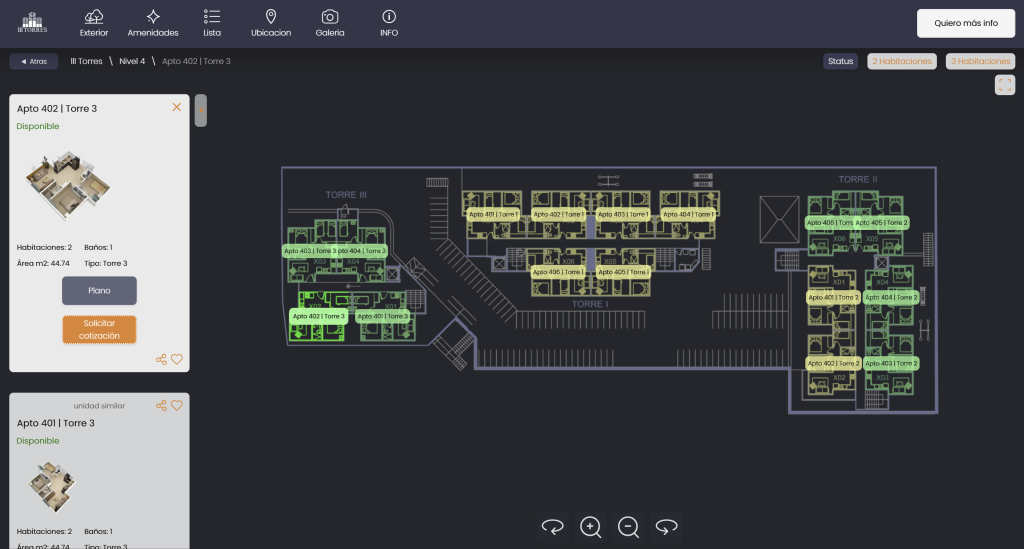Favorite the similar unit Apto 401
This screenshot has width=1024, height=549.
point(177,406)
